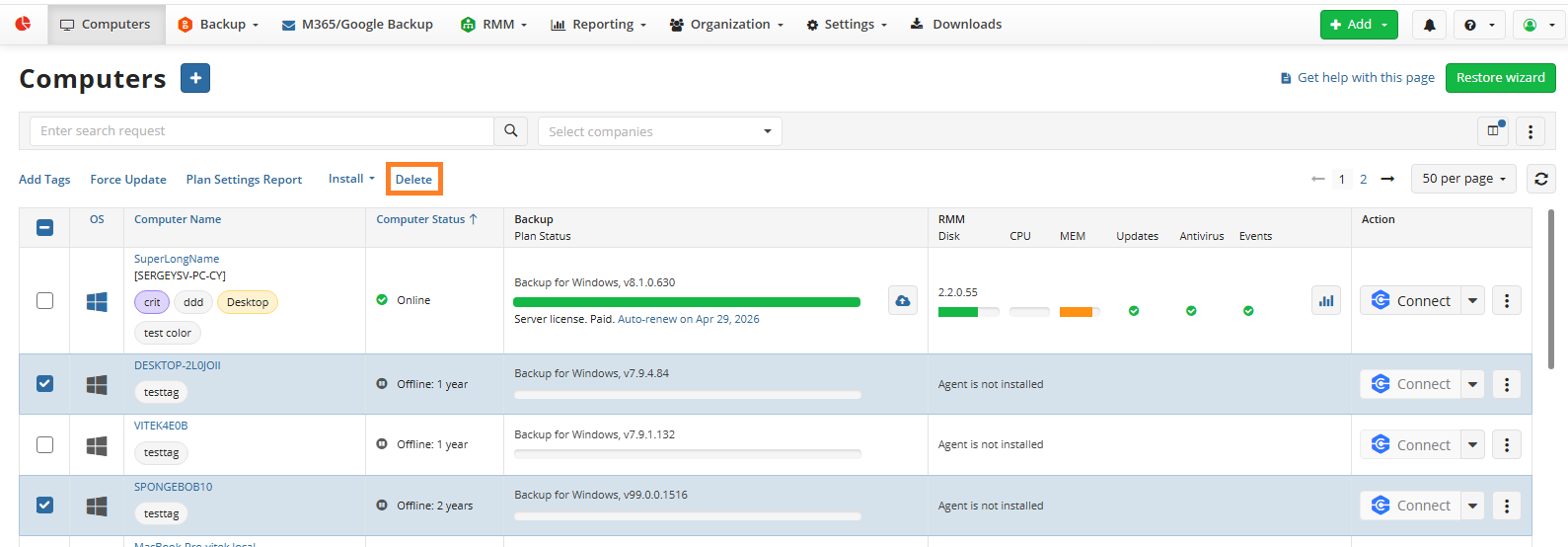
Task: Open the notifications bell
Action: pos(1429,25)
